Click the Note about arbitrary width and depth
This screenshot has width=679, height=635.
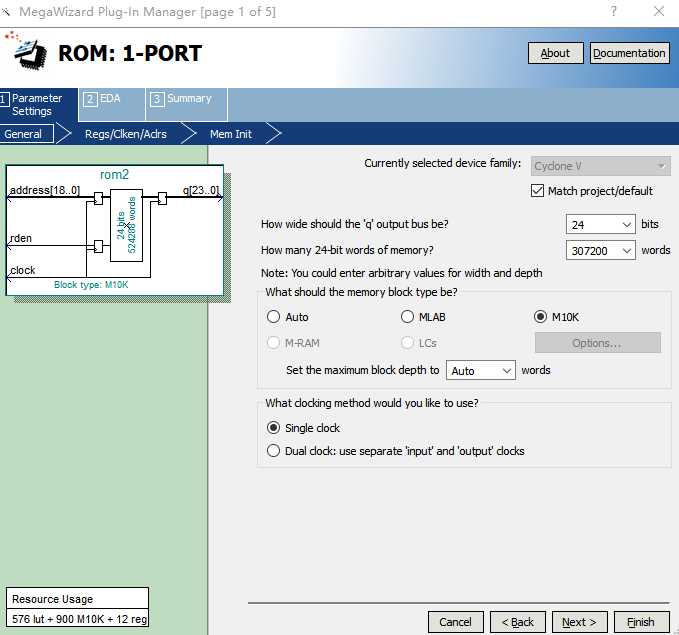[x=401, y=273]
